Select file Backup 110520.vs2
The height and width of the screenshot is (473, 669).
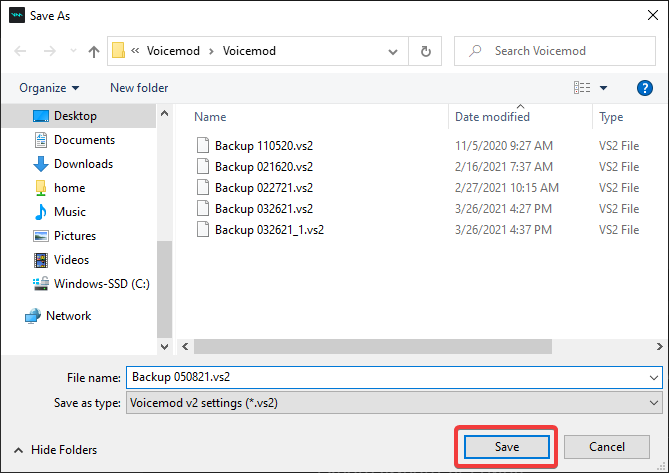click(264, 146)
